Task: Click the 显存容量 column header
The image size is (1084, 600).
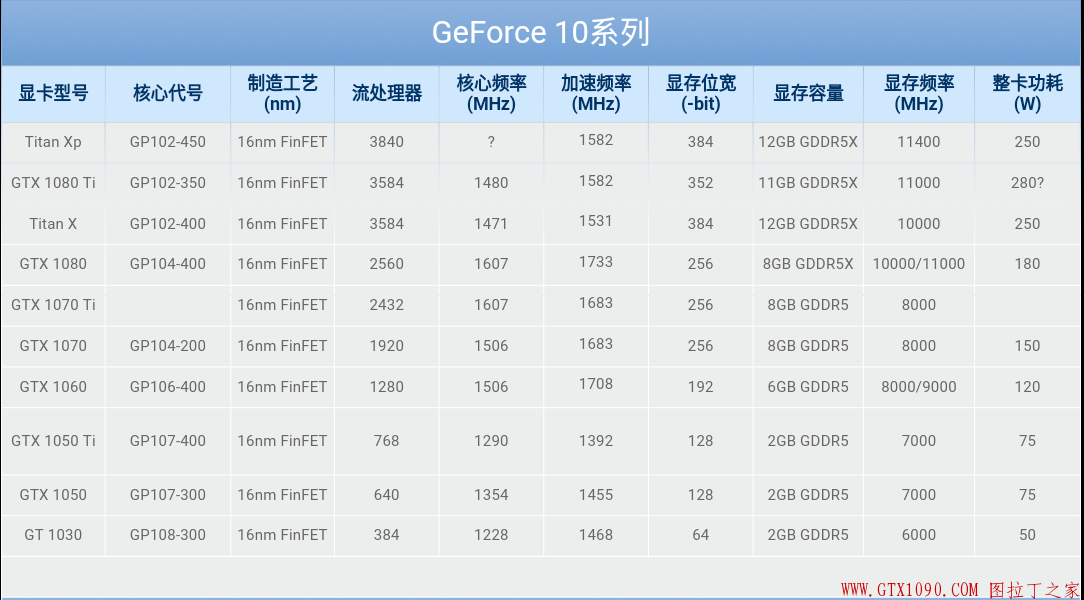Action: 808,93
